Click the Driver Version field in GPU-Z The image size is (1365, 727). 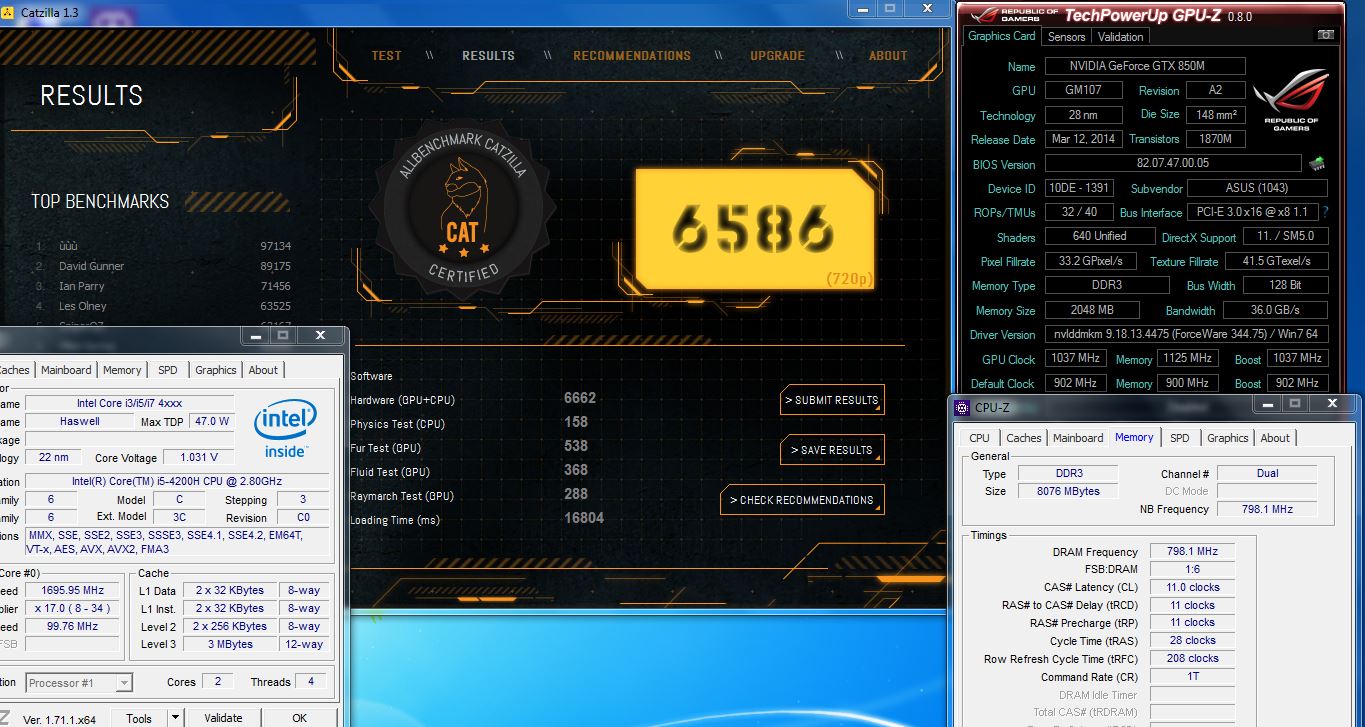coord(1186,334)
